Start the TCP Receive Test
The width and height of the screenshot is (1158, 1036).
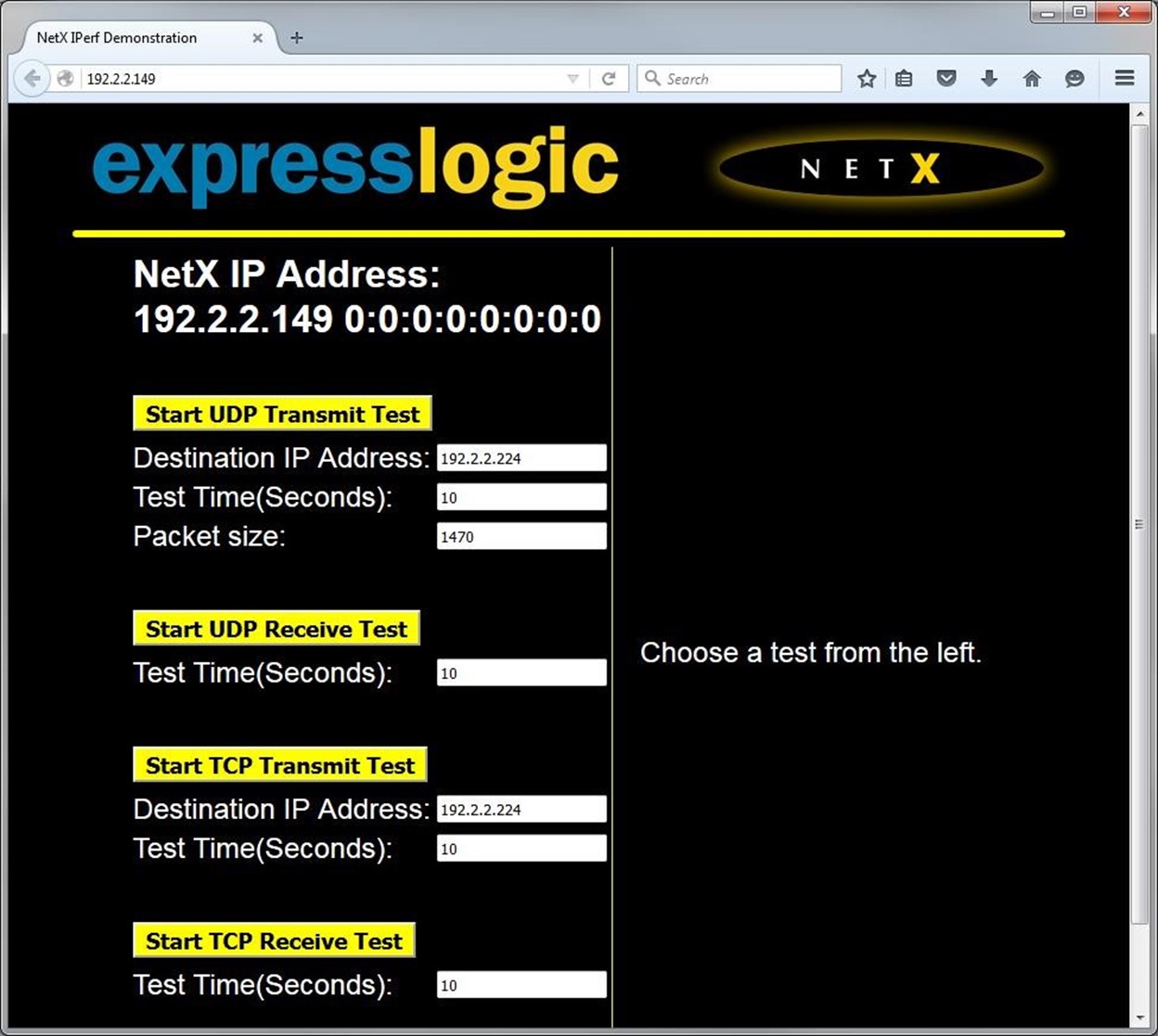click(x=274, y=940)
